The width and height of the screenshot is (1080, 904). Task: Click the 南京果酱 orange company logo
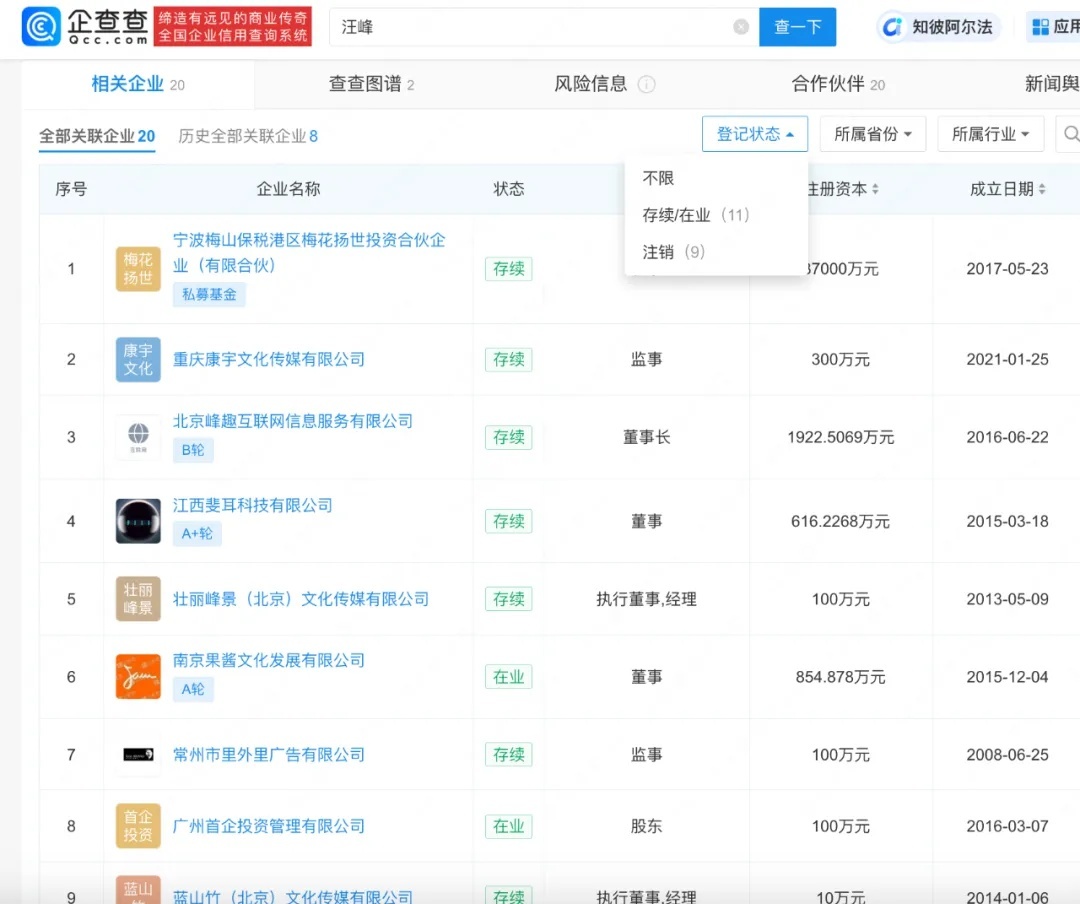pos(138,677)
